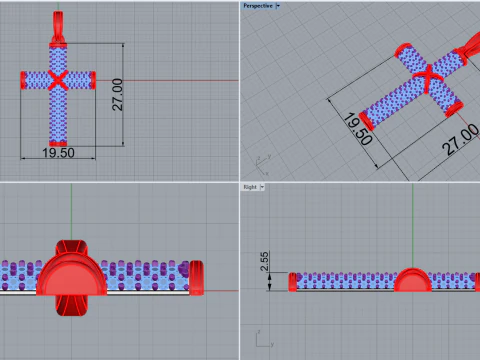This screenshot has width=480, height=360.
Task: Select the red bail loop above the cross in the top-left viewport
Action: point(58,27)
